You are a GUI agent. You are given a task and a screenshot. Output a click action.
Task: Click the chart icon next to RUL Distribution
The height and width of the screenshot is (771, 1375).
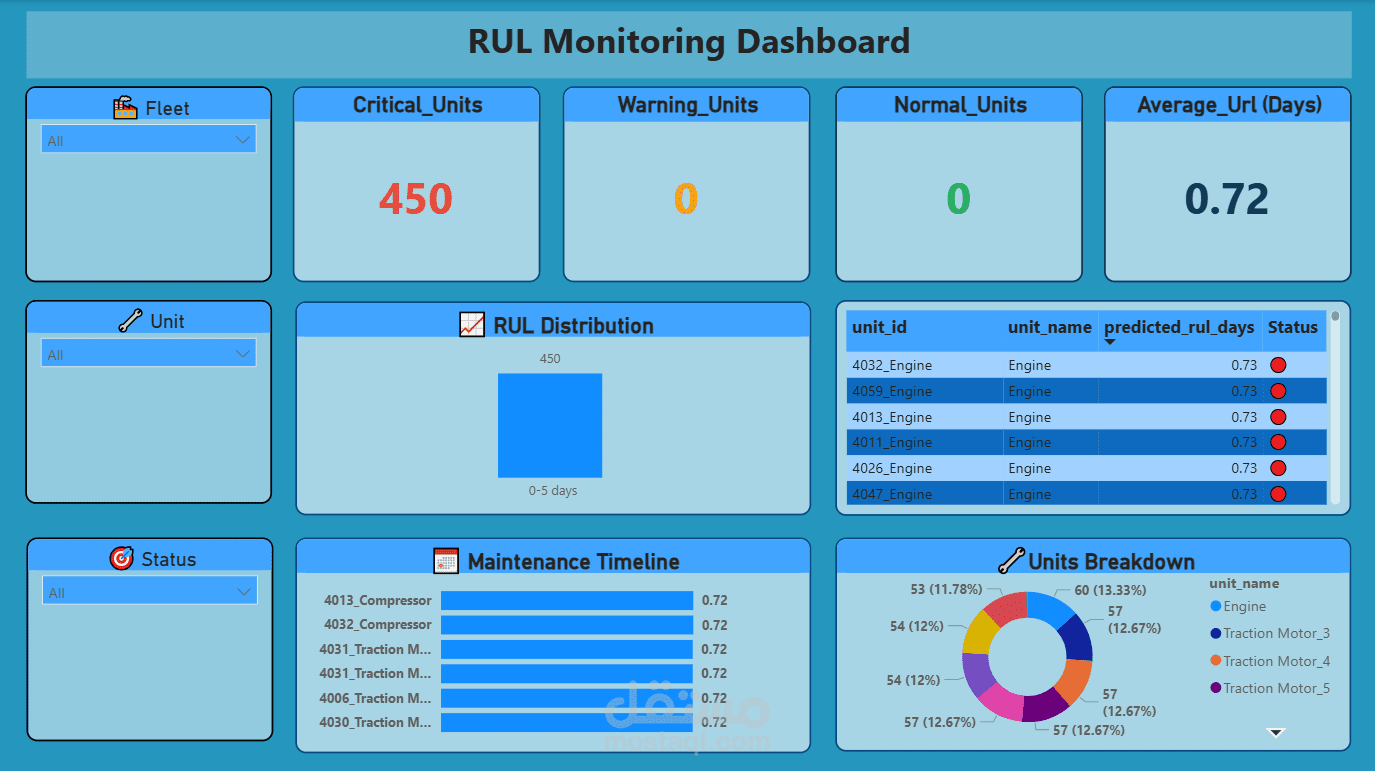tap(471, 325)
